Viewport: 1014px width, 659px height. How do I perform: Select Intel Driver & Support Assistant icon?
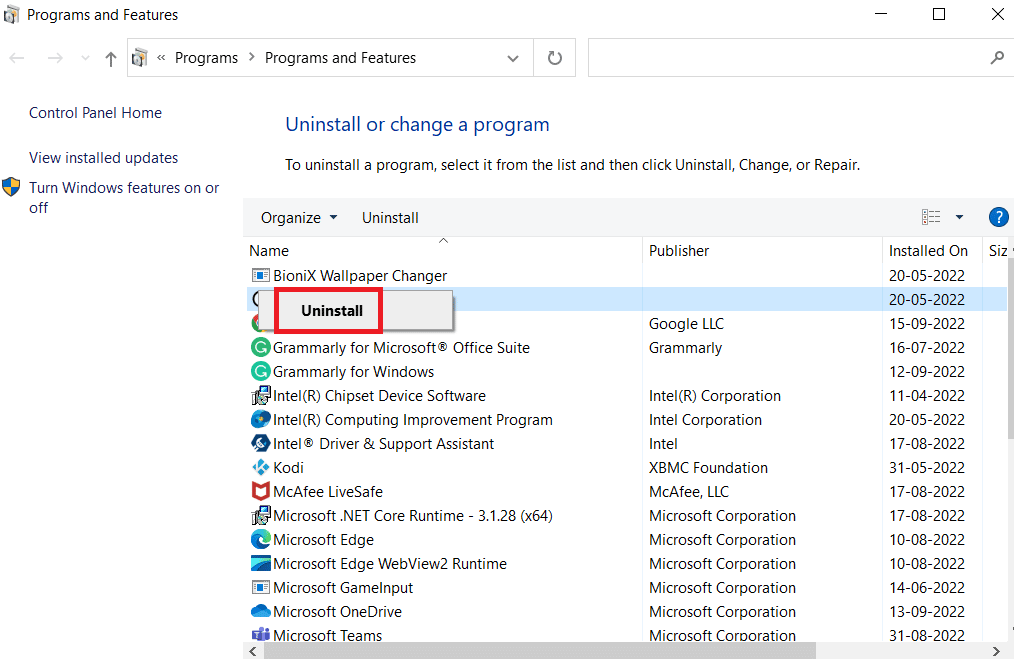[x=260, y=443]
